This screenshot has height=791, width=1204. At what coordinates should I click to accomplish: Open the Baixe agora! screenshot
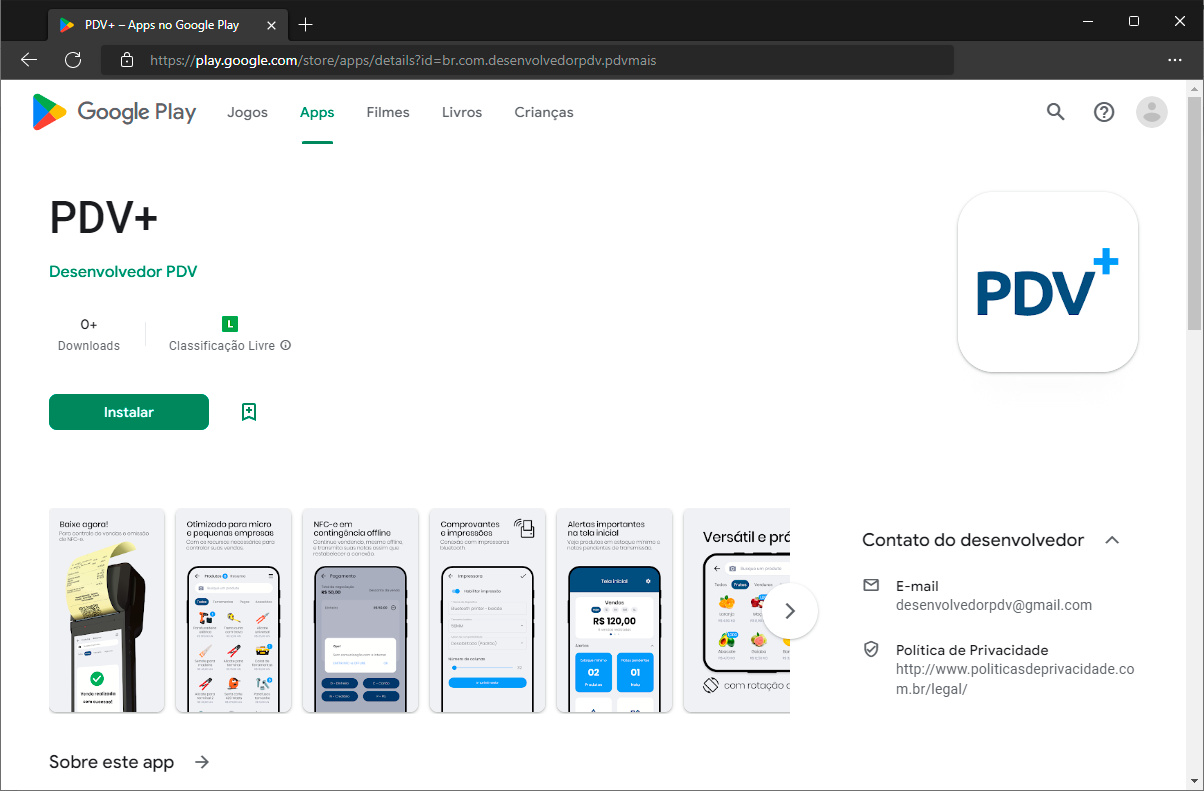[107, 611]
